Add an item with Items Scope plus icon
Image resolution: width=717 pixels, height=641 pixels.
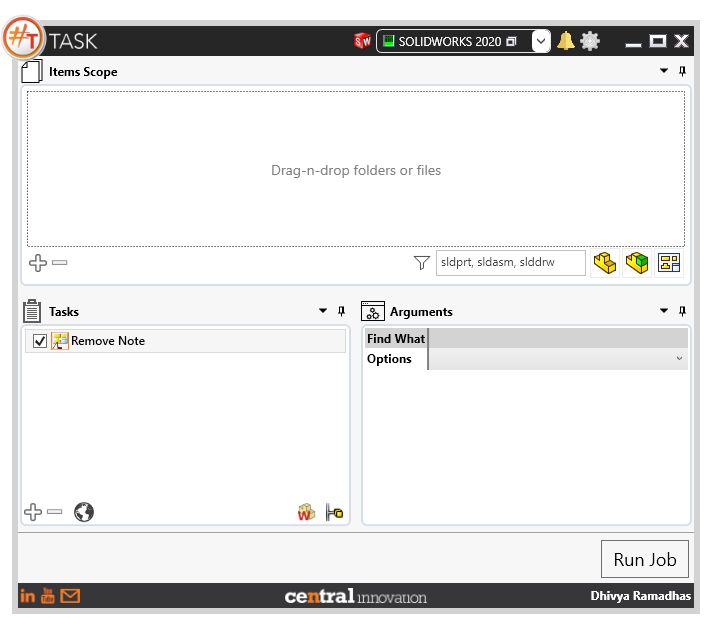37,263
